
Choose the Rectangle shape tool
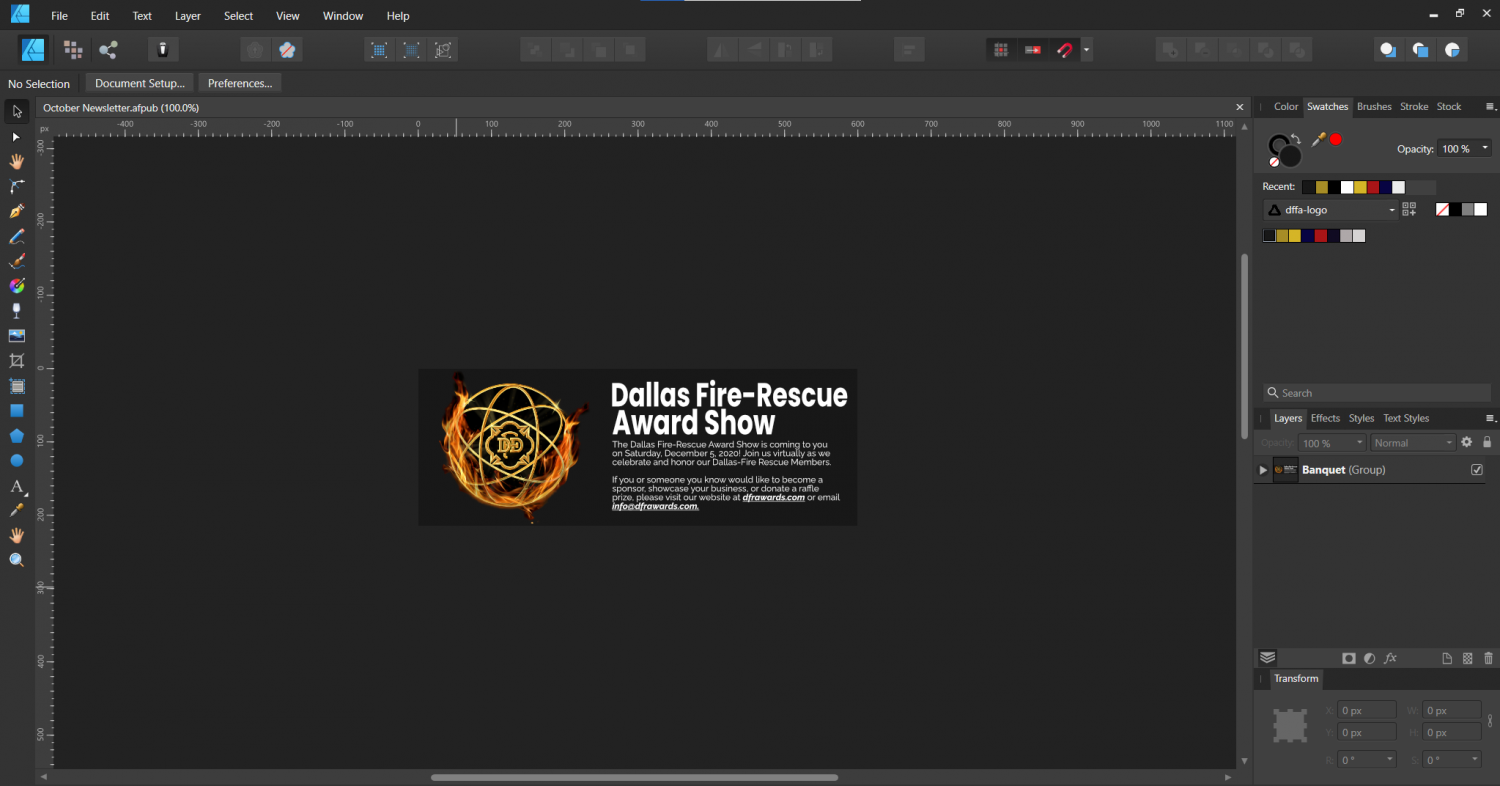pos(16,410)
